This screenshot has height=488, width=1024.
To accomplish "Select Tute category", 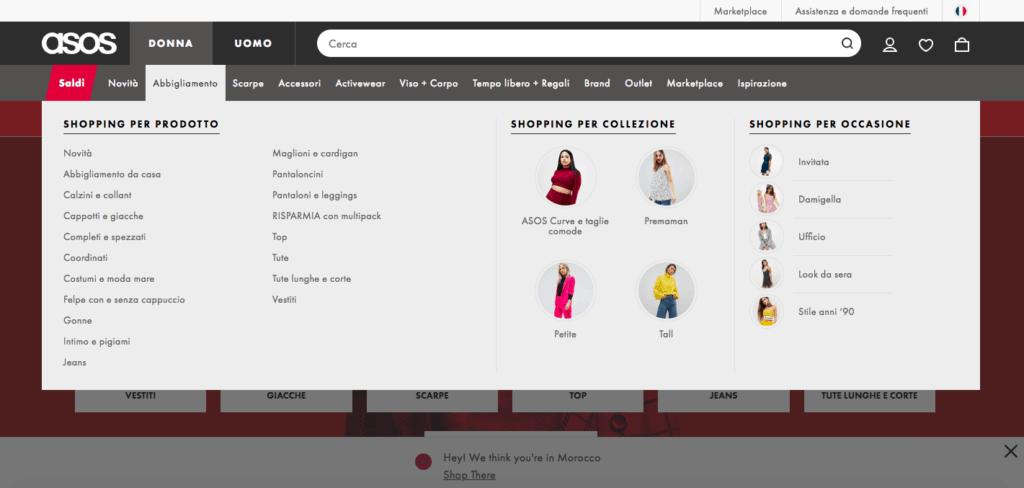I will pos(280,257).
